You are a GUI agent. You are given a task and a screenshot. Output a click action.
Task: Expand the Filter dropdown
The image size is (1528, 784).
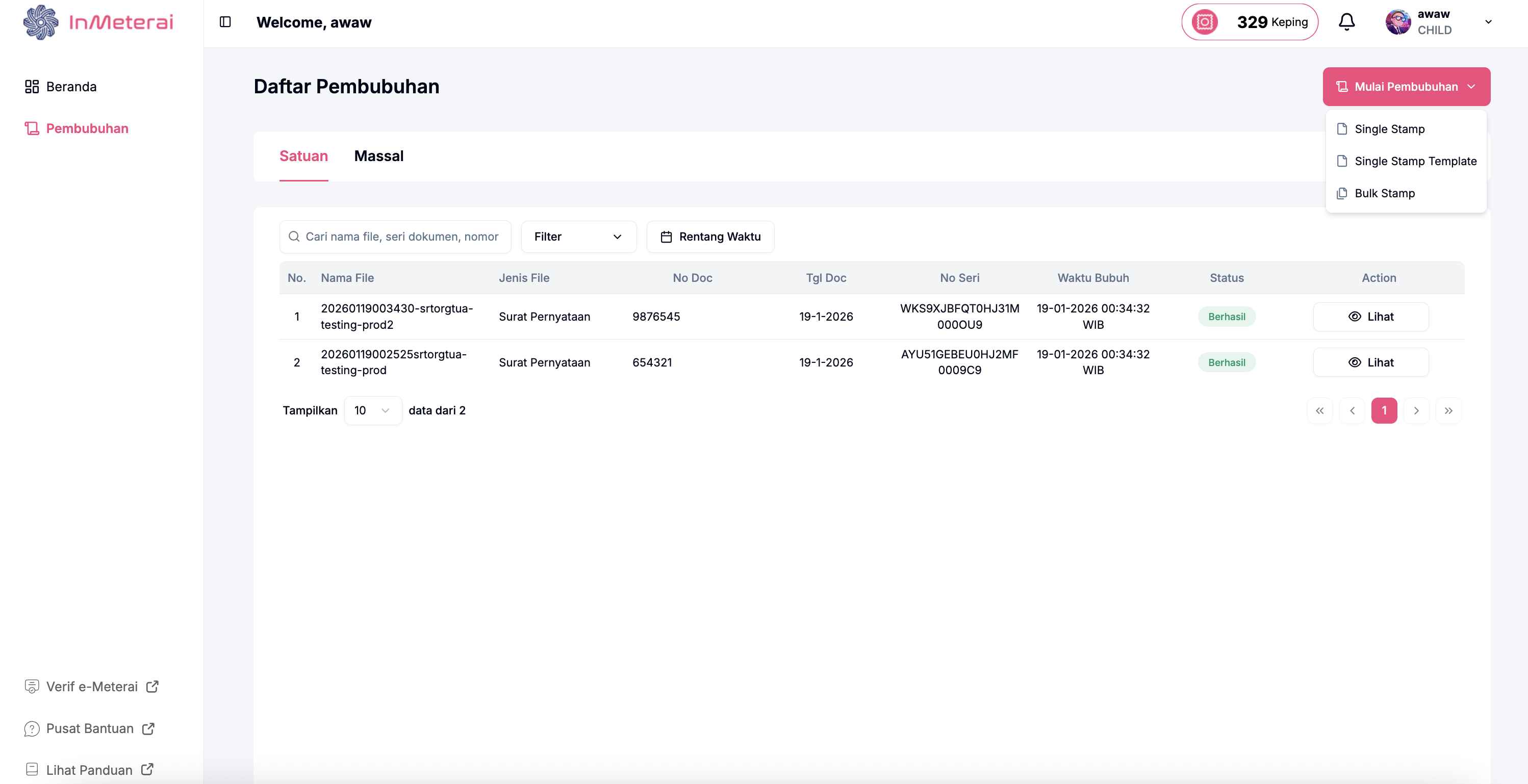click(x=578, y=237)
